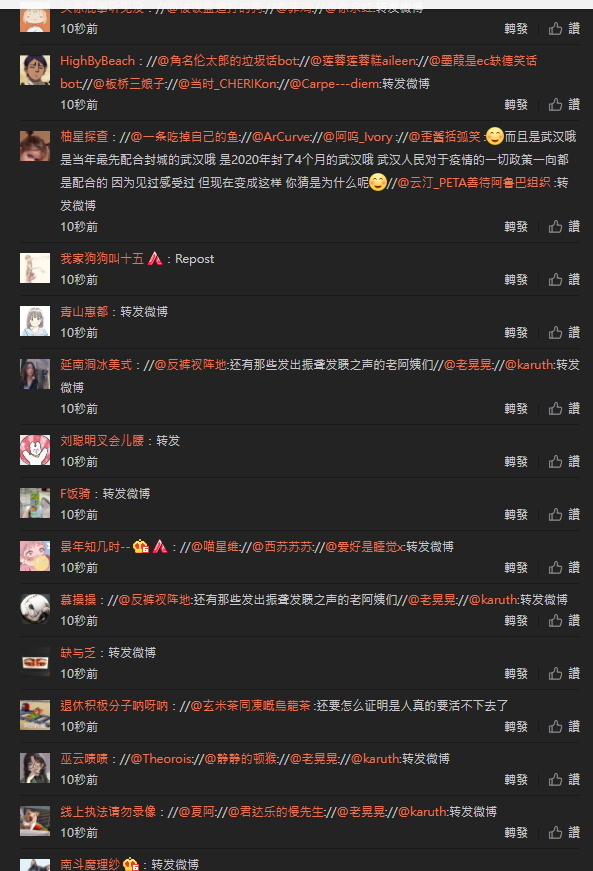
Task: Open HighByBeach's profile name link
Action: coord(98,61)
